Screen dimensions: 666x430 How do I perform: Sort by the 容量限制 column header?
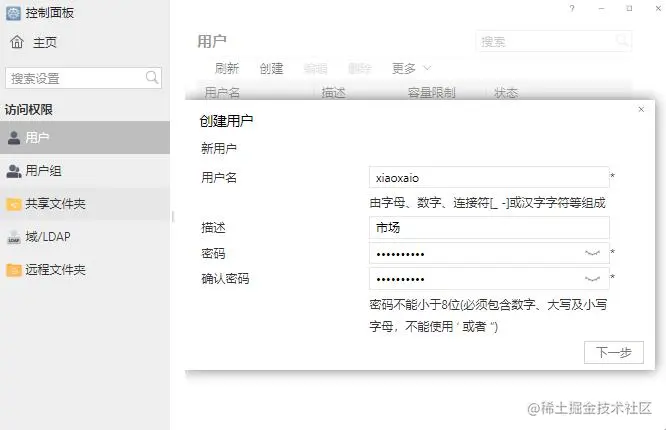click(x=432, y=92)
